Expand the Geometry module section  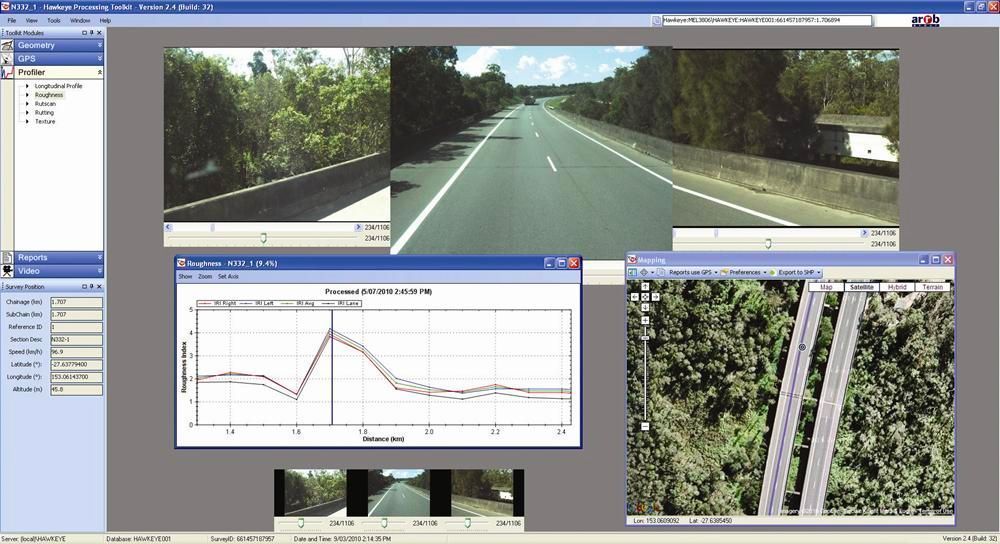point(99,45)
